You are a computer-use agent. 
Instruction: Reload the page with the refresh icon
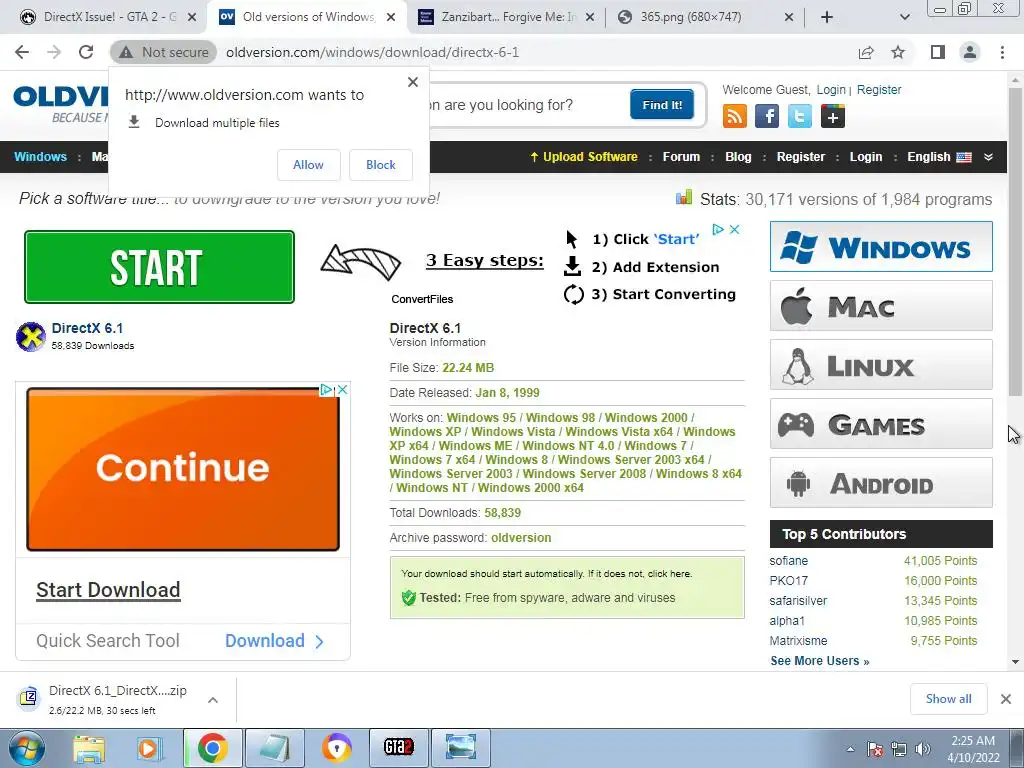coord(86,52)
